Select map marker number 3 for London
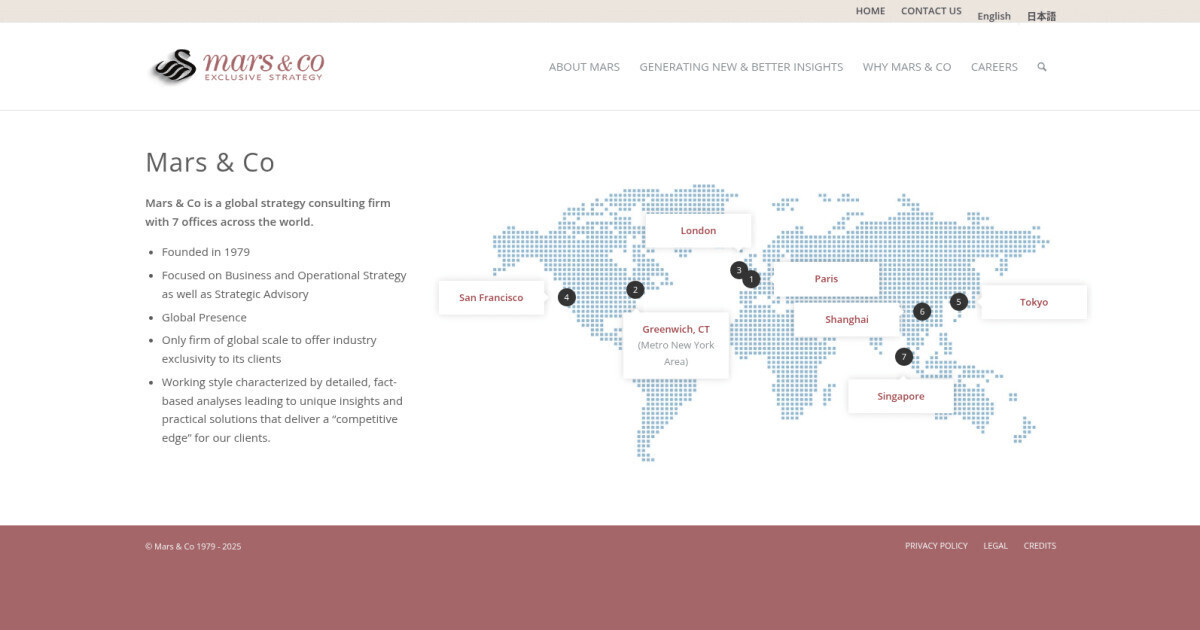 [738, 270]
